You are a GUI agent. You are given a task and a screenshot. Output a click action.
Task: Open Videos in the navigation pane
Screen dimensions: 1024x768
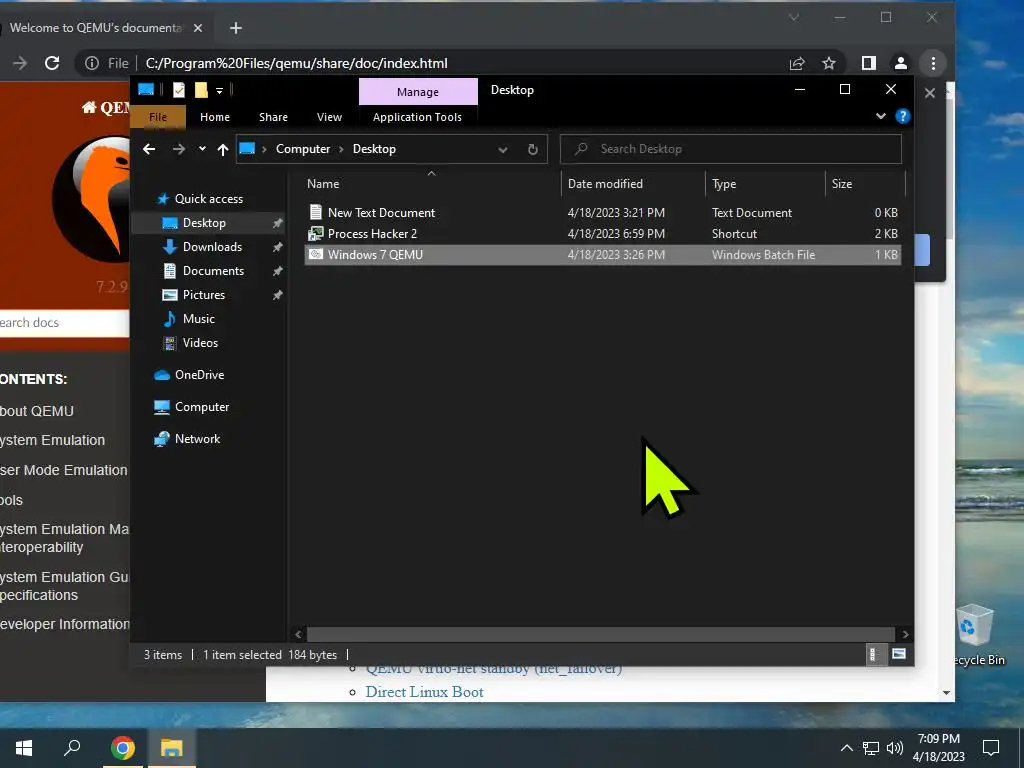point(200,343)
